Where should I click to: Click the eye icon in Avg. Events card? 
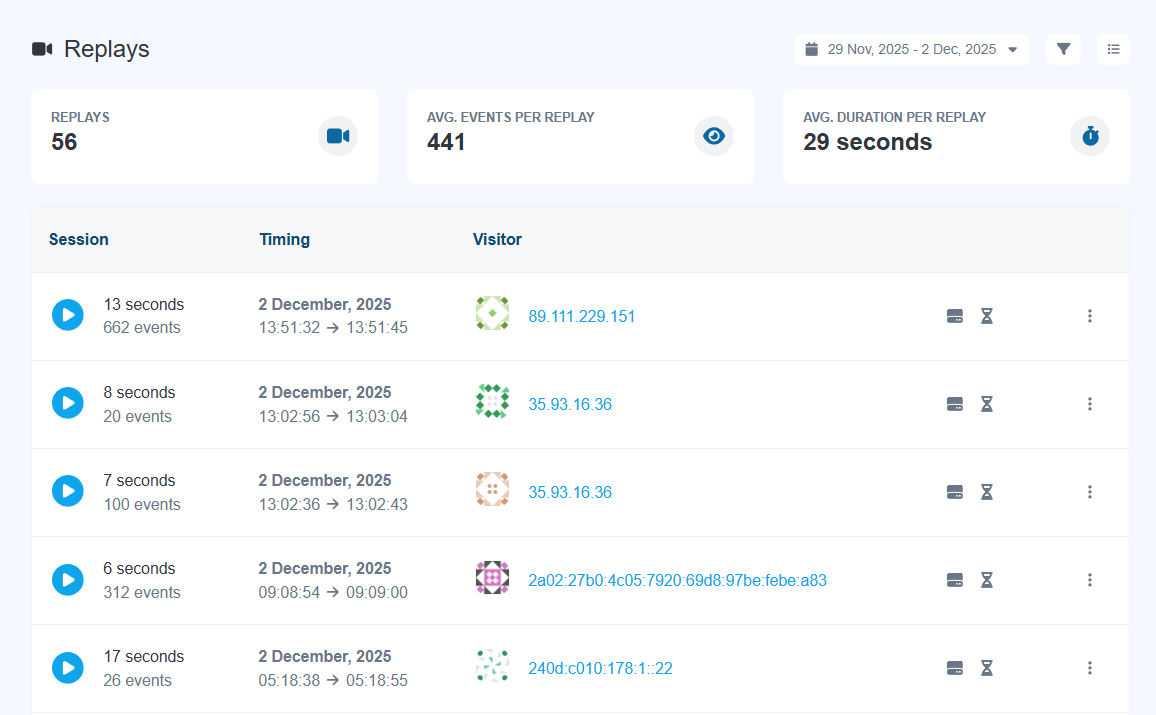[714, 136]
